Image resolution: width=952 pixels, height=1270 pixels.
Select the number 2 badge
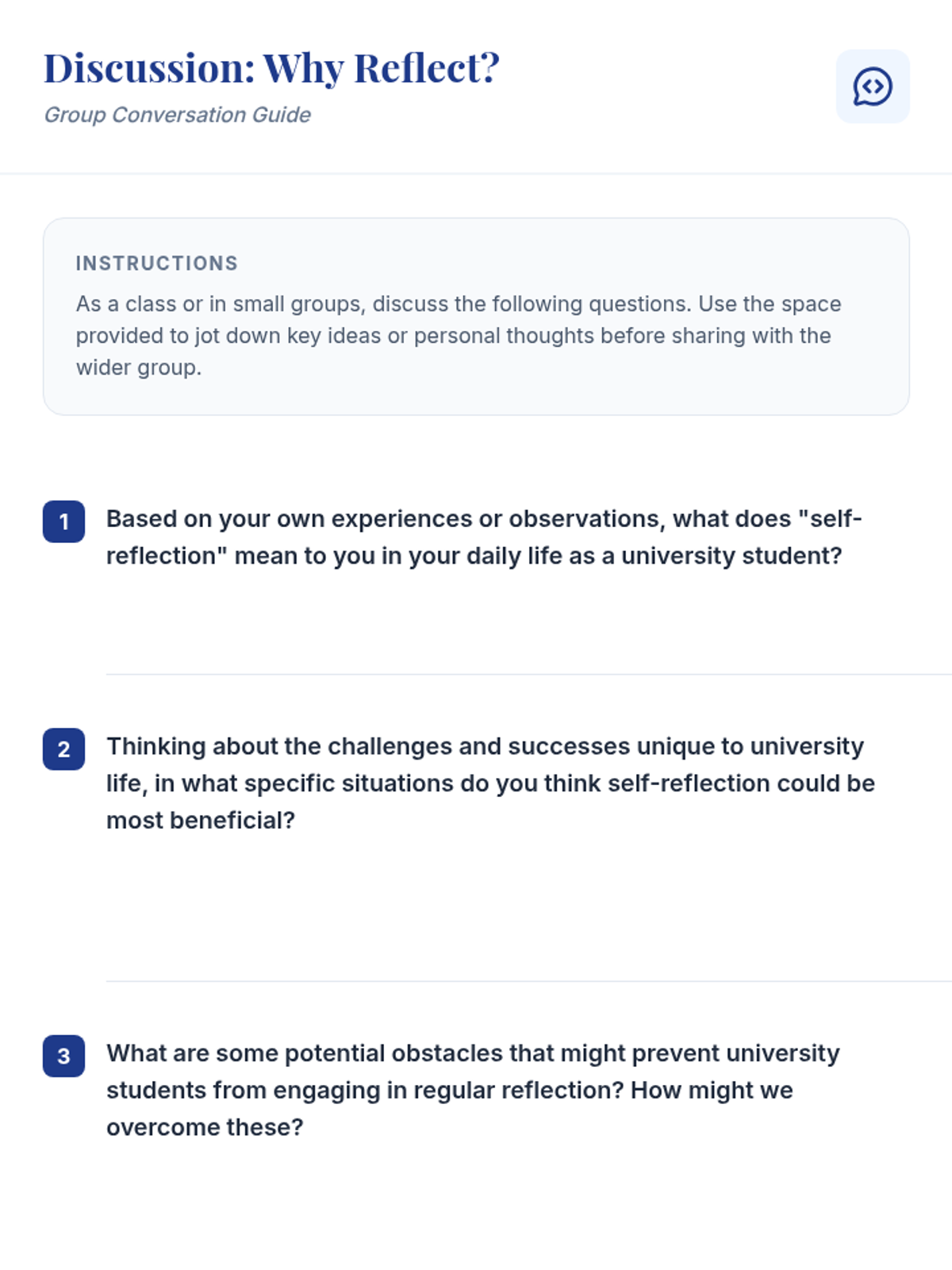[x=63, y=749]
